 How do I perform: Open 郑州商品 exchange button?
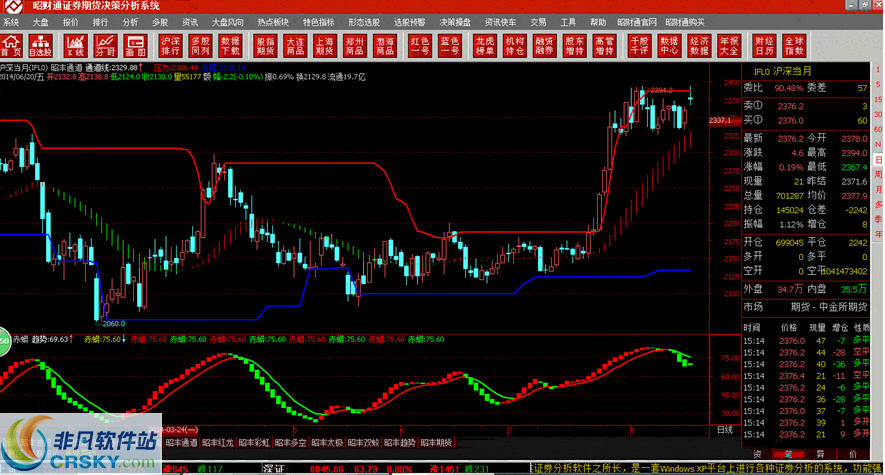click(354, 46)
